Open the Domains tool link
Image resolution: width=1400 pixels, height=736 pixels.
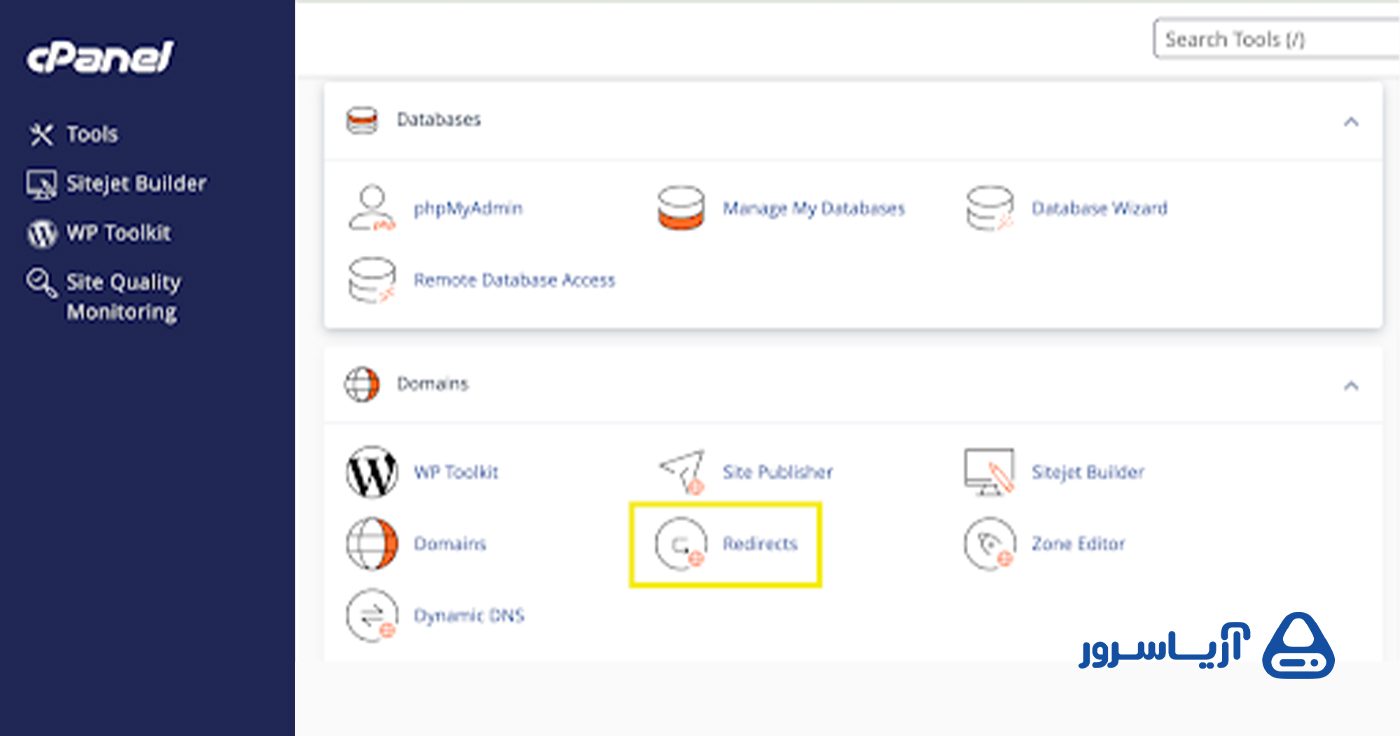[450, 544]
